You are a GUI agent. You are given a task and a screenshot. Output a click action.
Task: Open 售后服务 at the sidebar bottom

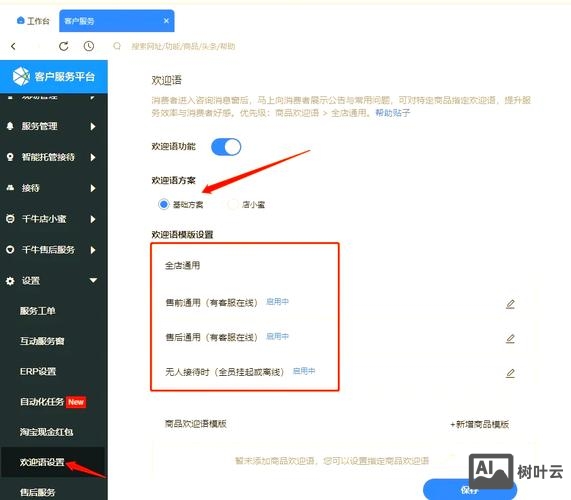click(38, 492)
